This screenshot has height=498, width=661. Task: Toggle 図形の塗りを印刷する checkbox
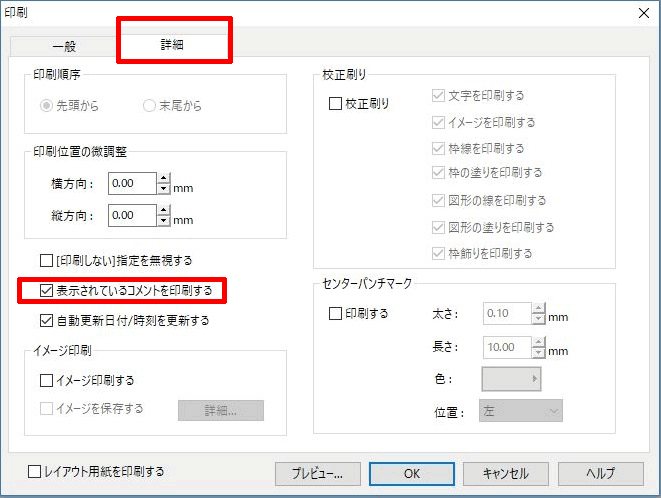tap(438, 228)
